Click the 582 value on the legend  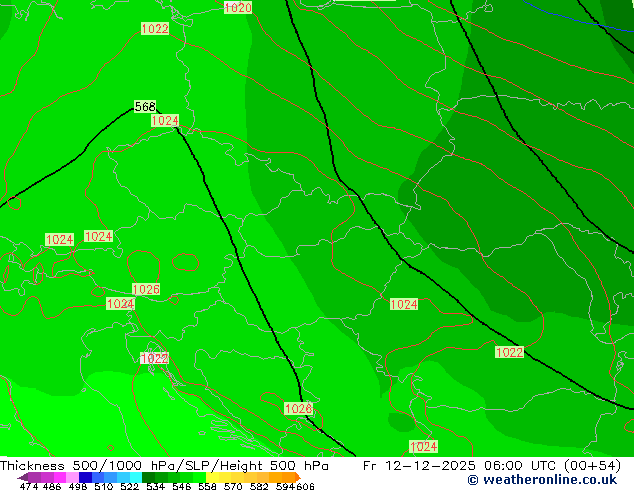(259, 486)
